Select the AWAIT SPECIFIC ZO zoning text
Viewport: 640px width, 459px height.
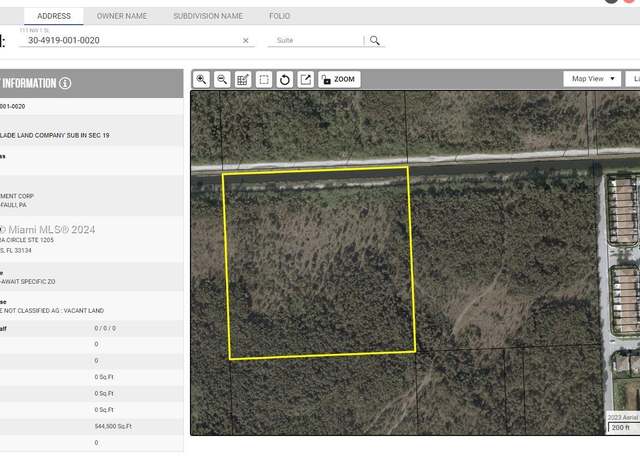29,282
